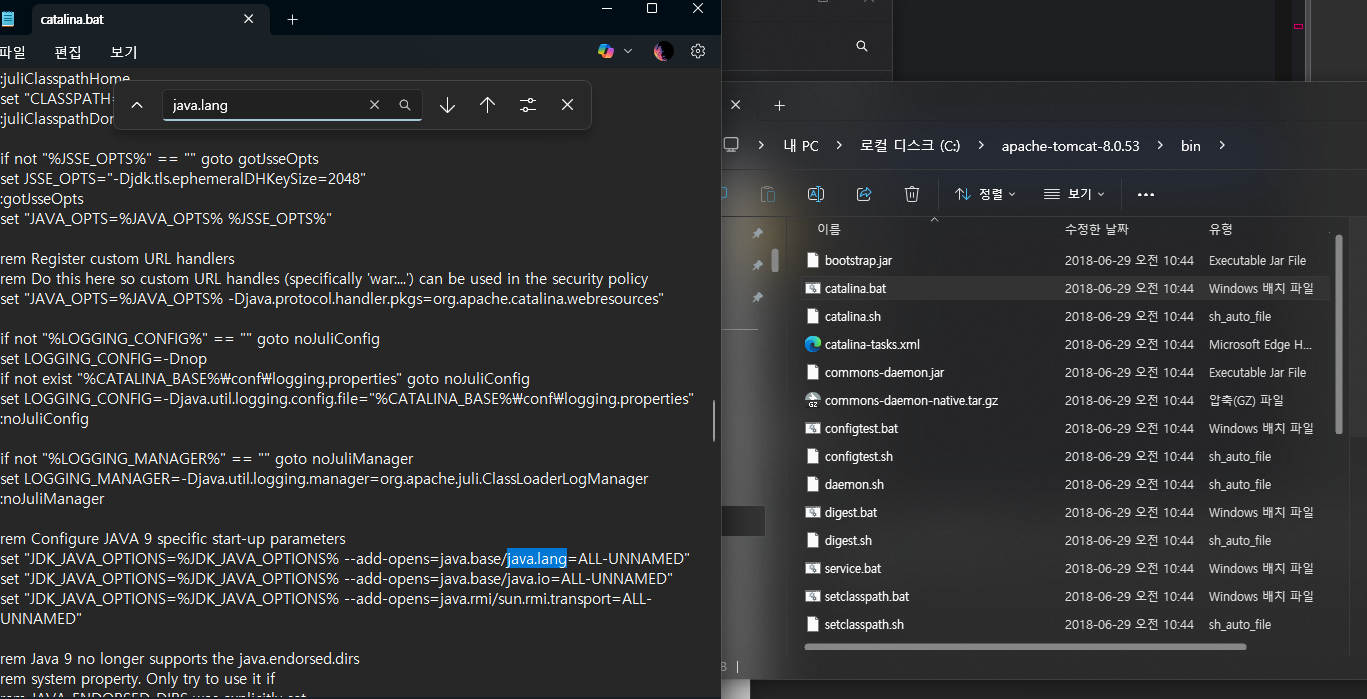Click the Share icon in Explorer toolbar
Viewport: 1367px width, 699px height.
[x=864, y=194]
